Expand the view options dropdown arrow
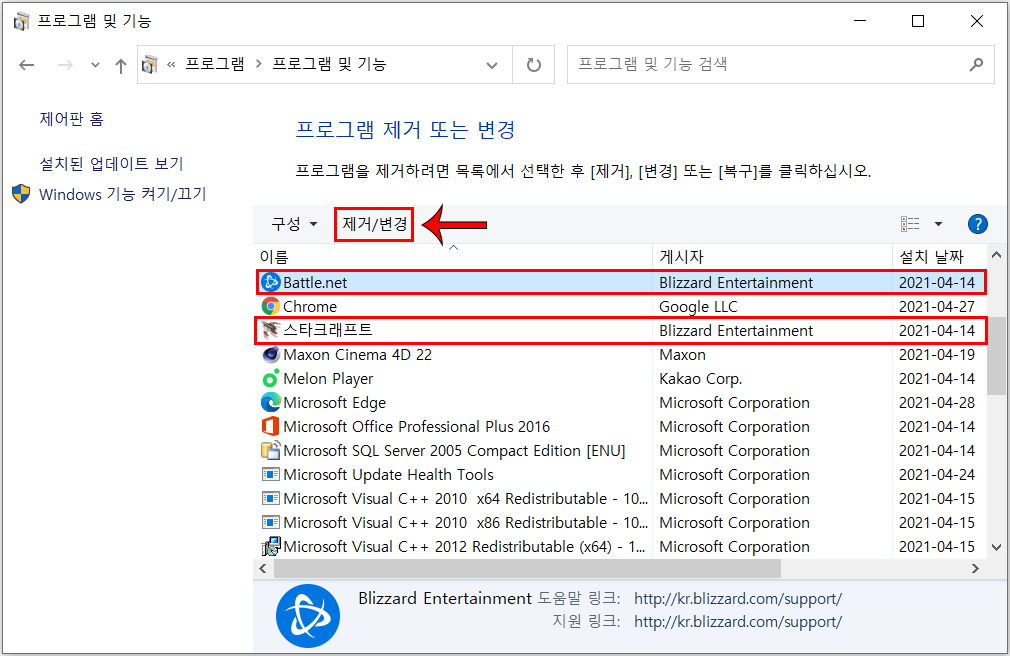Viewport: 1010px width, 656px height. pyautogui.click(x=938, y=224)
